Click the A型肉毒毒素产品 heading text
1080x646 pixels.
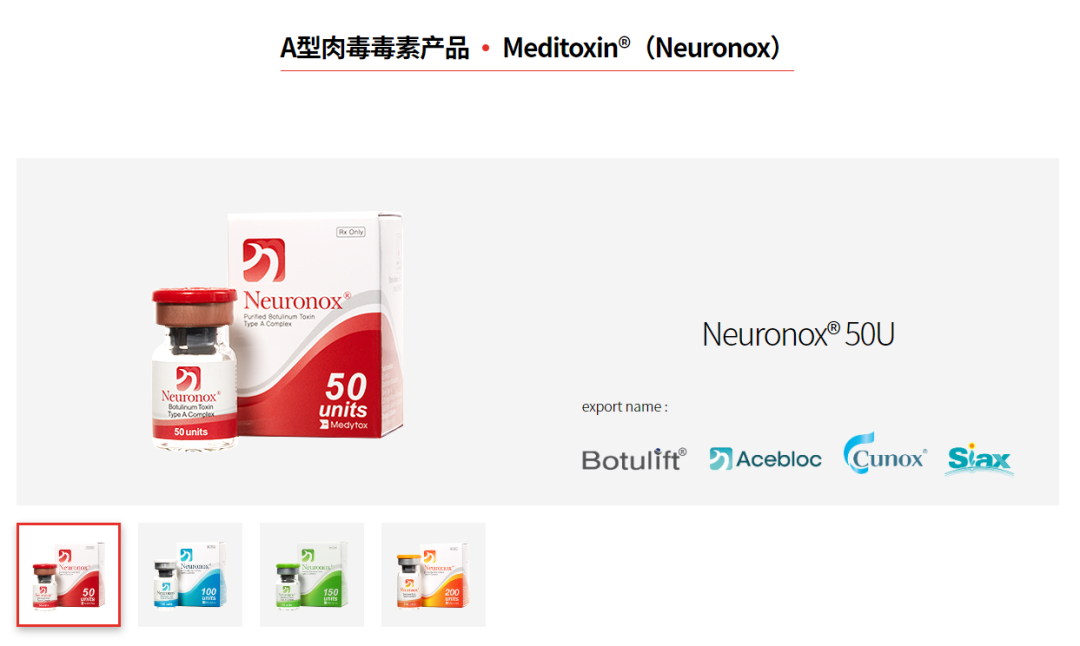point(375,48)
